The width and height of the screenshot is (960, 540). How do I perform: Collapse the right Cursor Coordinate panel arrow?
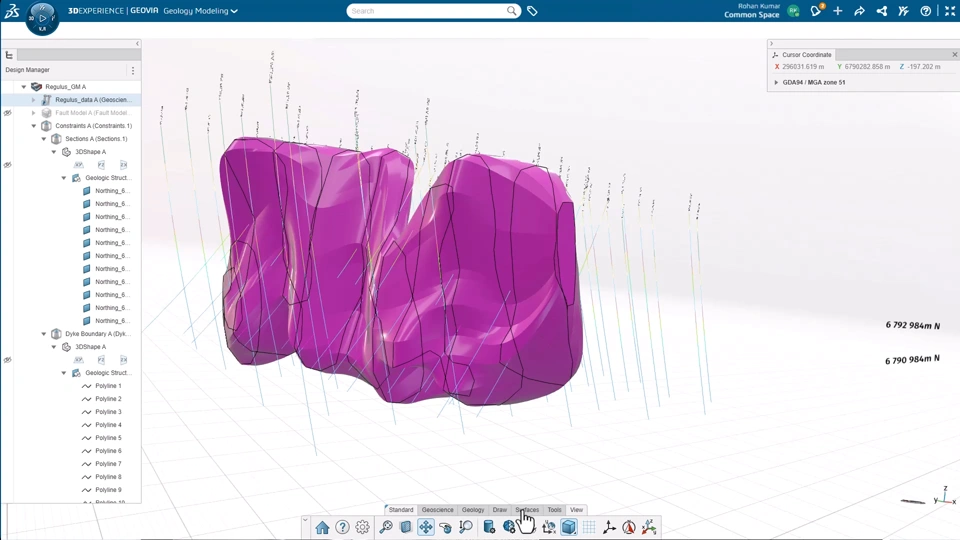pos(771,43)
